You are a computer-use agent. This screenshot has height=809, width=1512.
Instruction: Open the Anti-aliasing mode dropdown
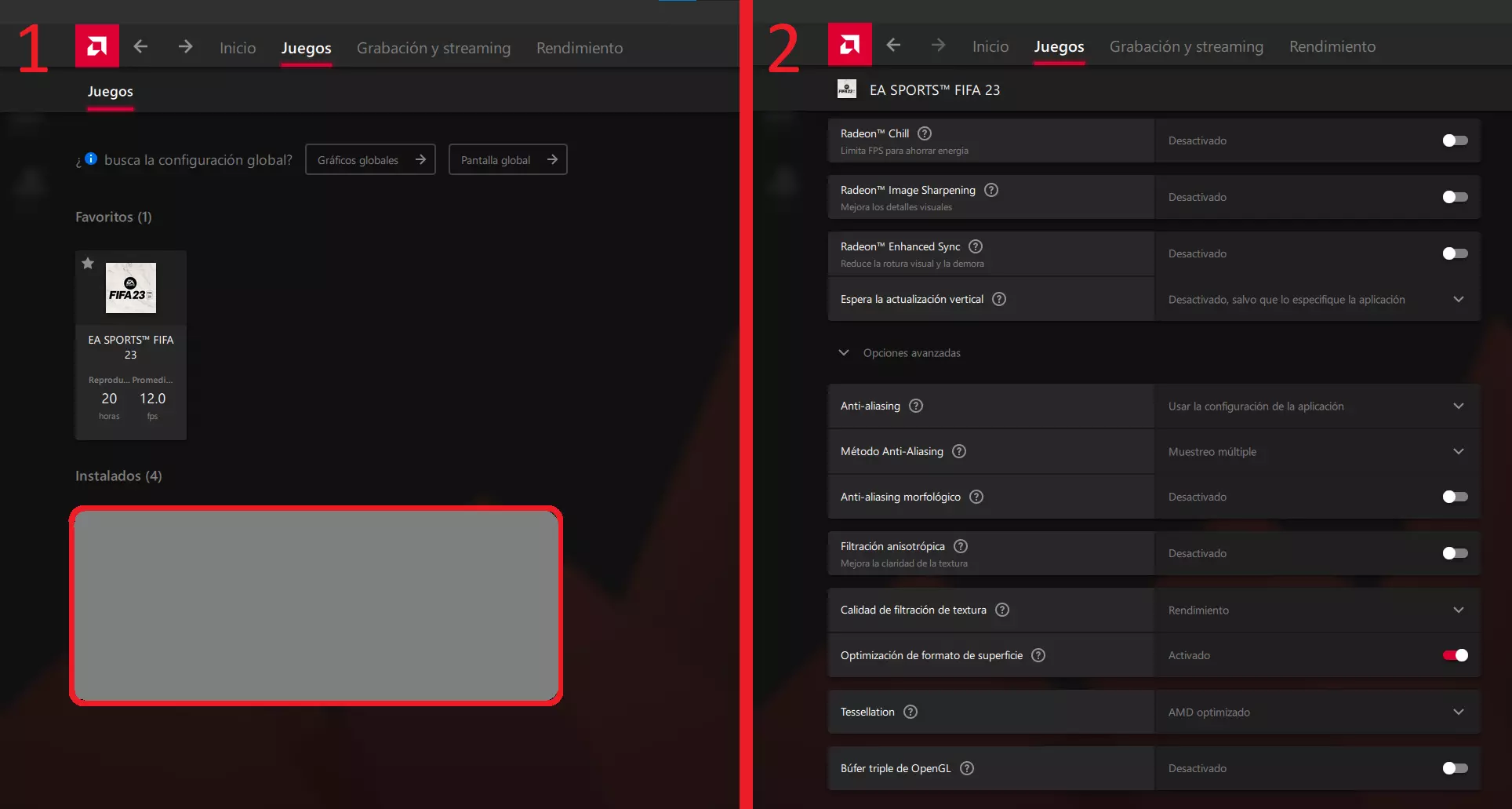point(1318,406)
